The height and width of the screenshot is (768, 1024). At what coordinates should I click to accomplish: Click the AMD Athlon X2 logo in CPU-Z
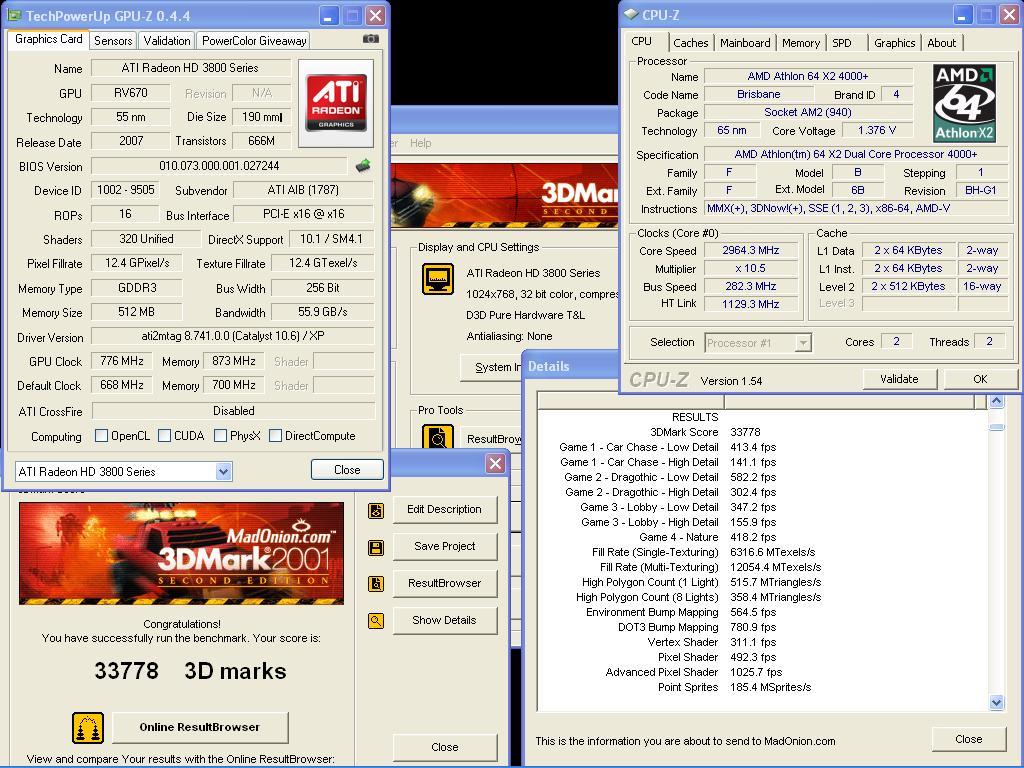[x=964, y=103]
